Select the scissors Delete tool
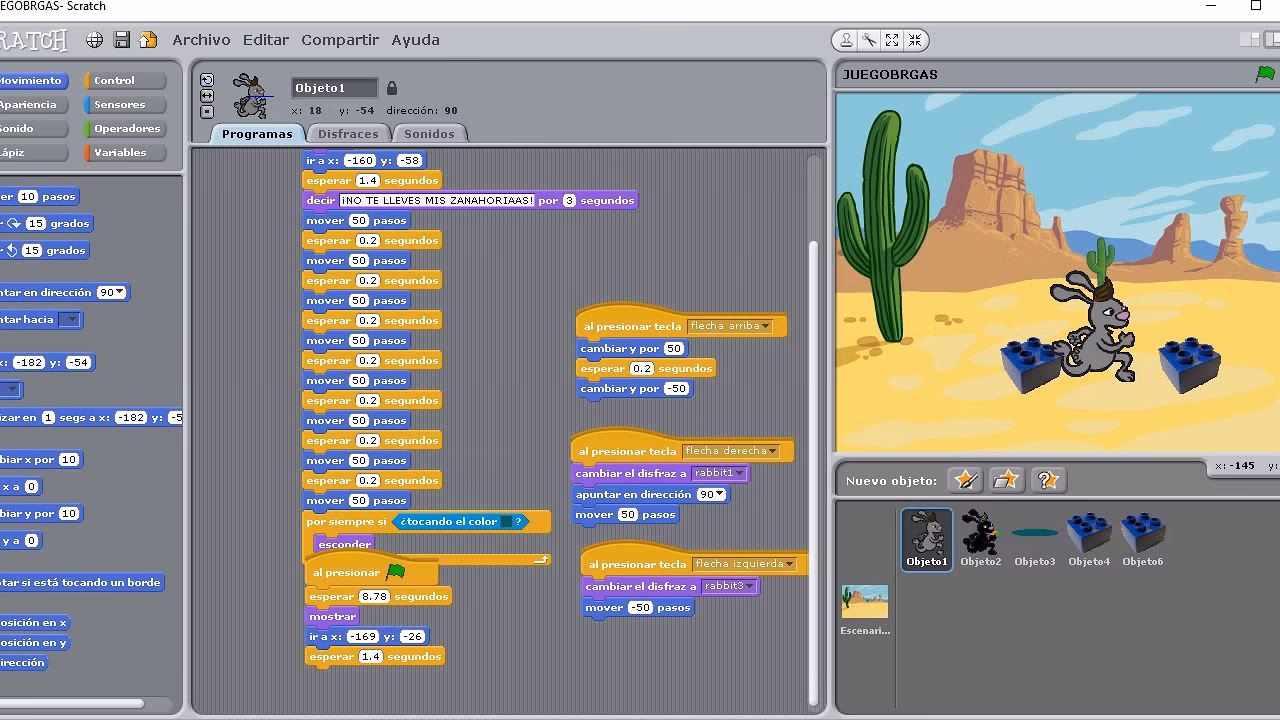The width and height of the screenshot is (1280, 720). (x=870, y=40)
